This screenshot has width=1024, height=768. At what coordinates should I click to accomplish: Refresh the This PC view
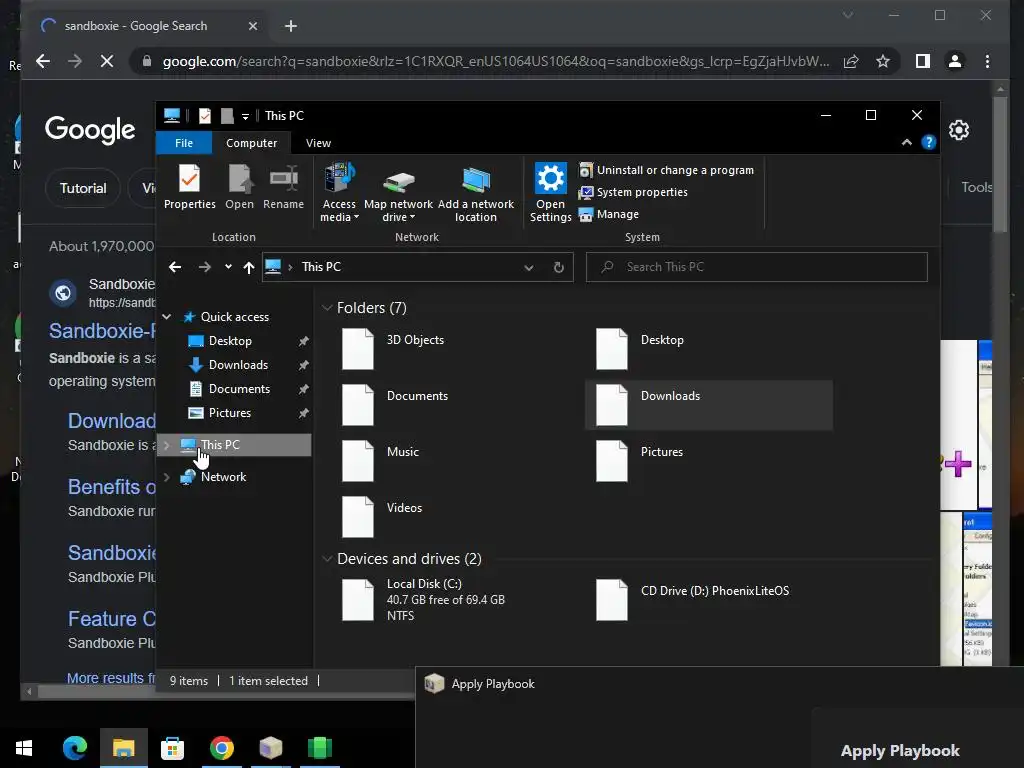point(558,267)
